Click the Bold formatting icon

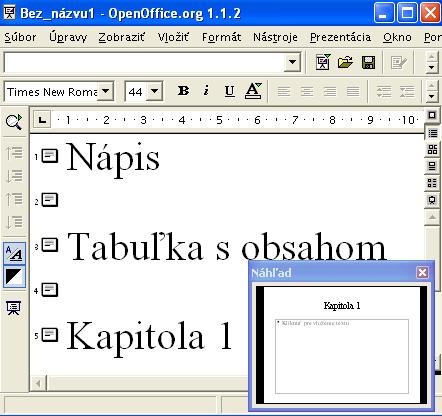pos(183,91)
